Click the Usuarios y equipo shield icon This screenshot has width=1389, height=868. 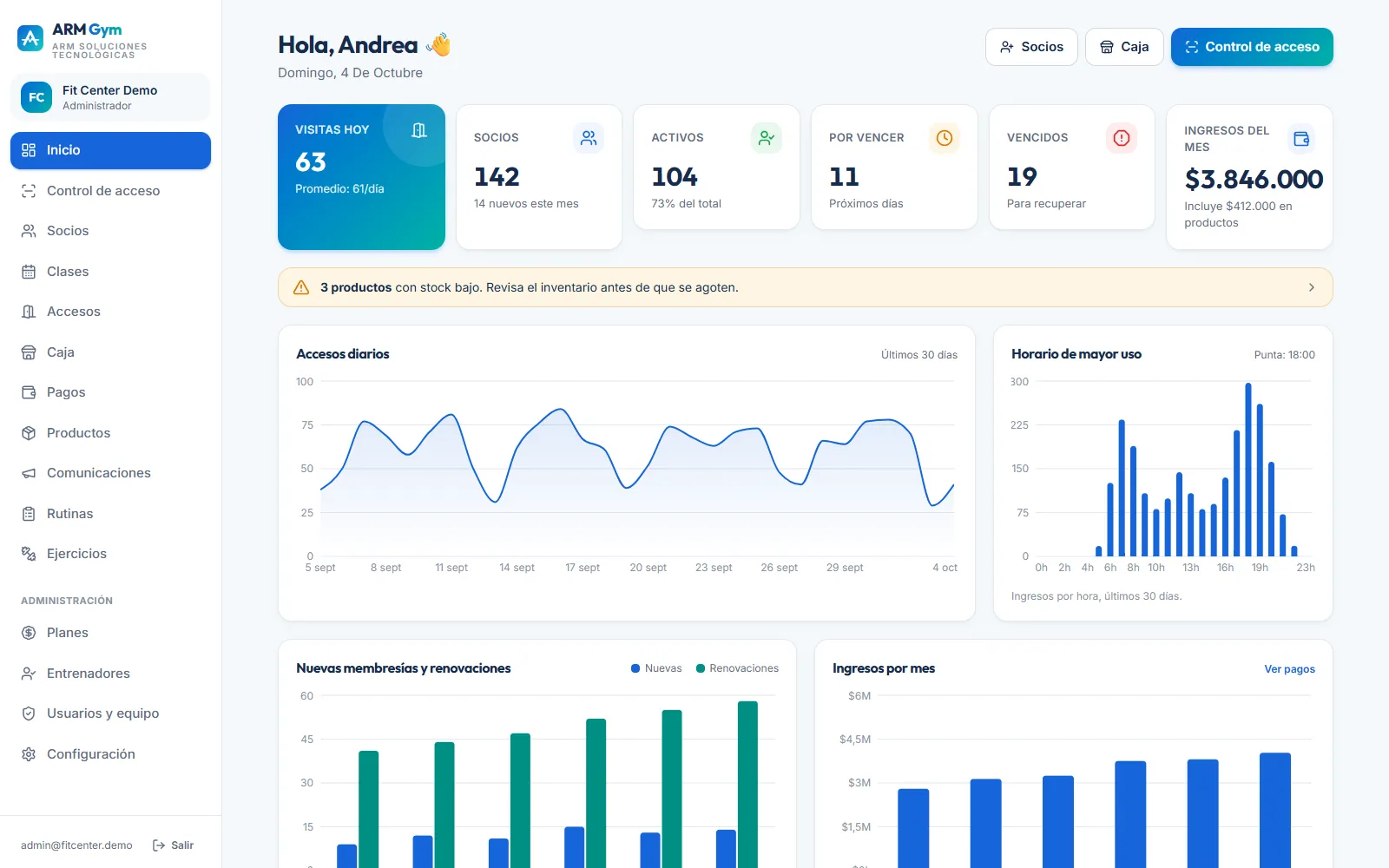coord(29,713)
